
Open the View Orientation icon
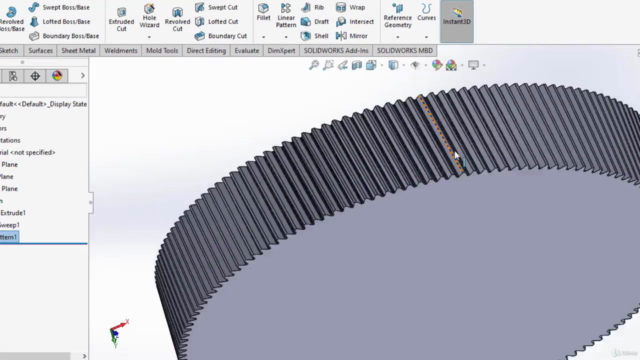[371, 65]
